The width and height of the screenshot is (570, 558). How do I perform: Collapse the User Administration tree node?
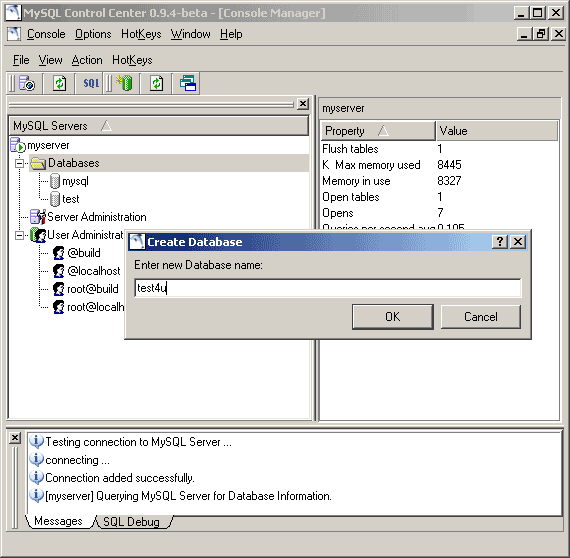[x=19, y=236]
